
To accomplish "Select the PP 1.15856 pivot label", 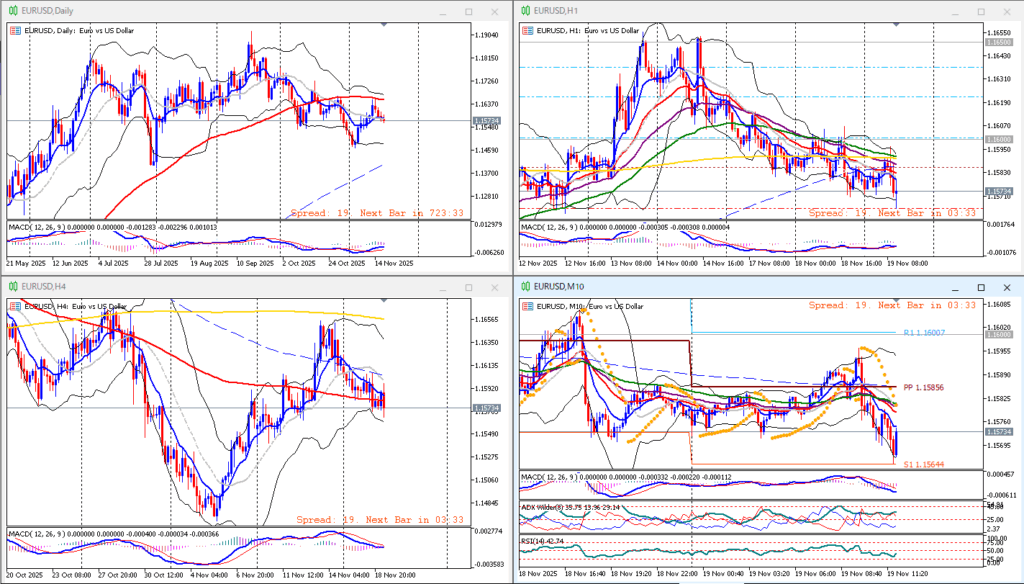I will [923, 386].
